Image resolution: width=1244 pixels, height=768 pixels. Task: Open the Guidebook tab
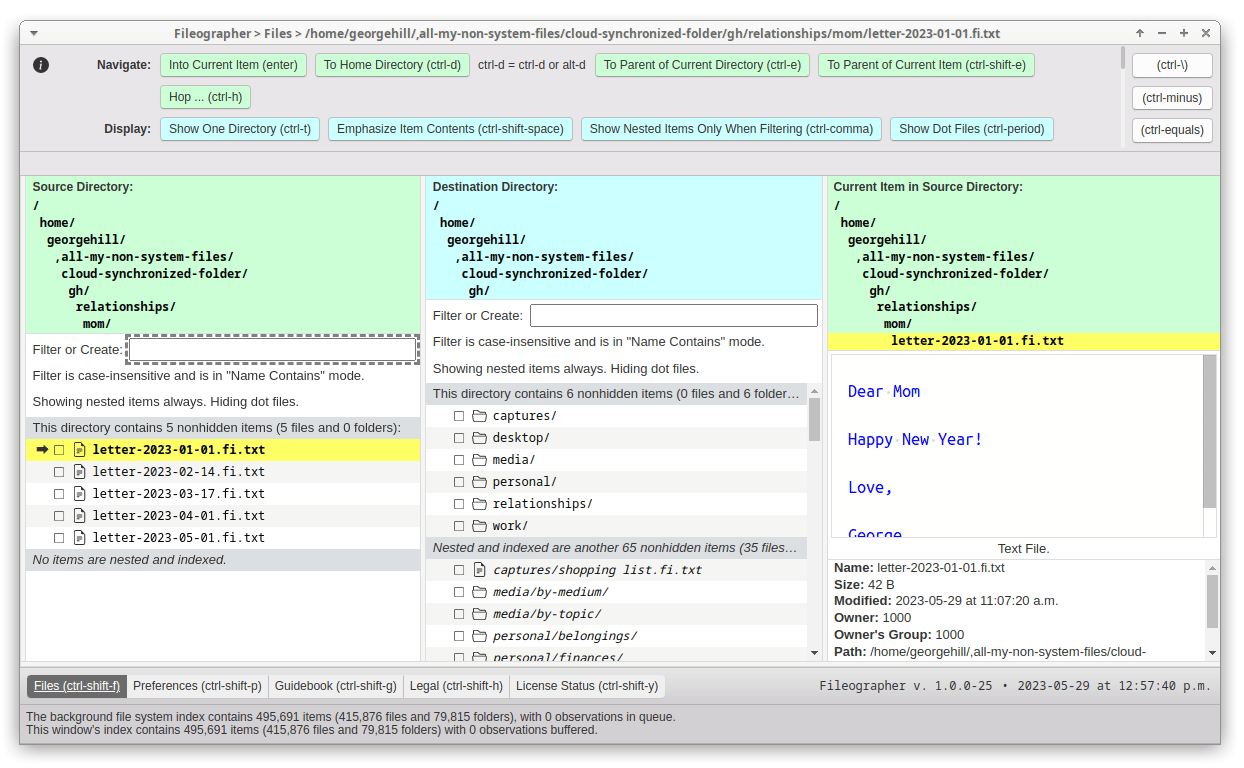click(x=335, y=686)
